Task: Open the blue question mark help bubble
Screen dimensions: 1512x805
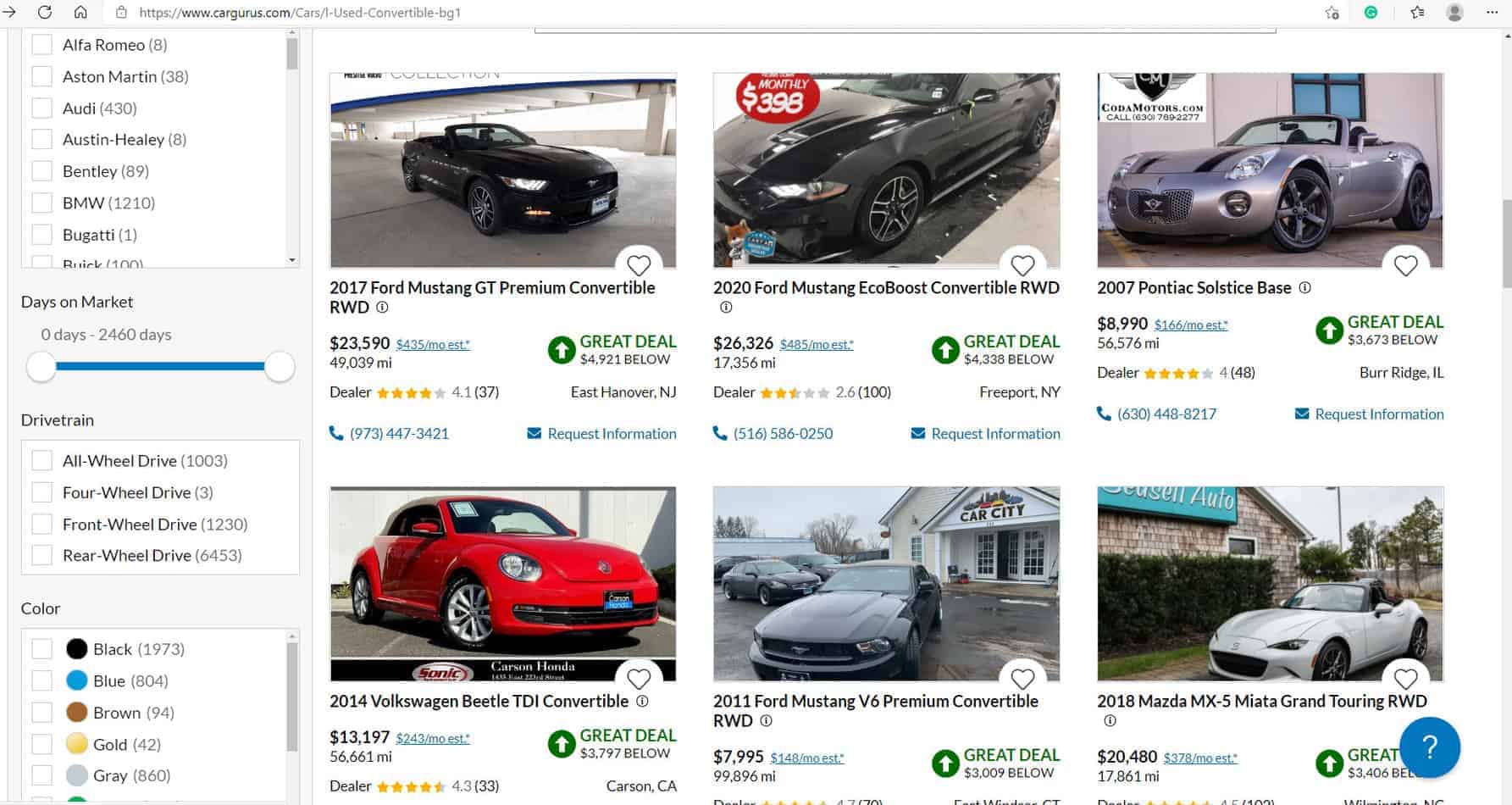Action: point(1430,747)
